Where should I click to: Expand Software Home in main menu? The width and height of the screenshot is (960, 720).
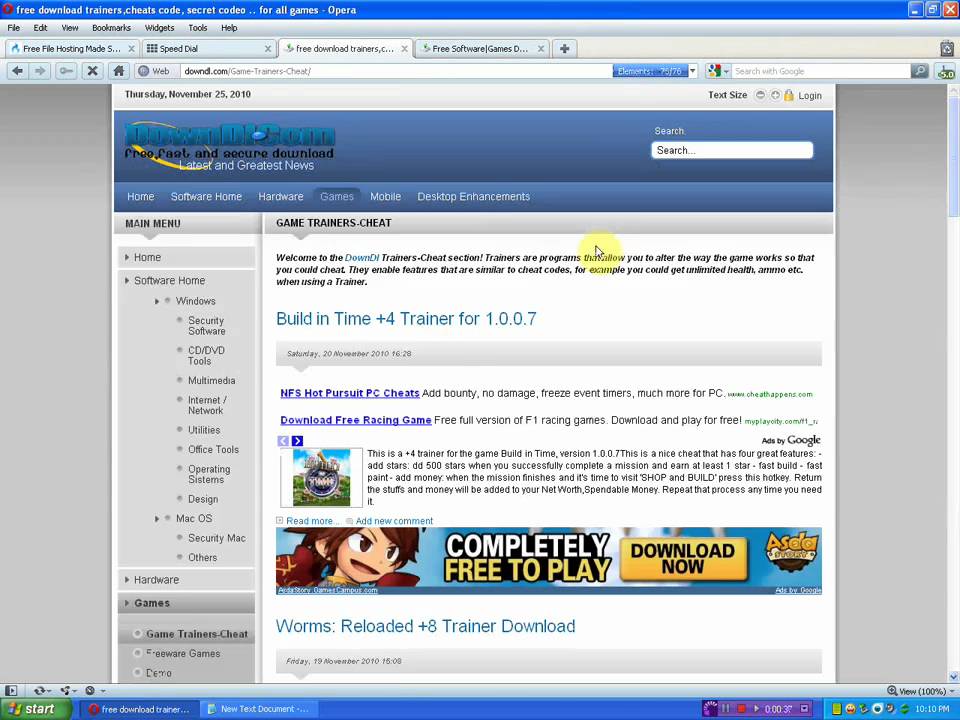pos(186,280)
